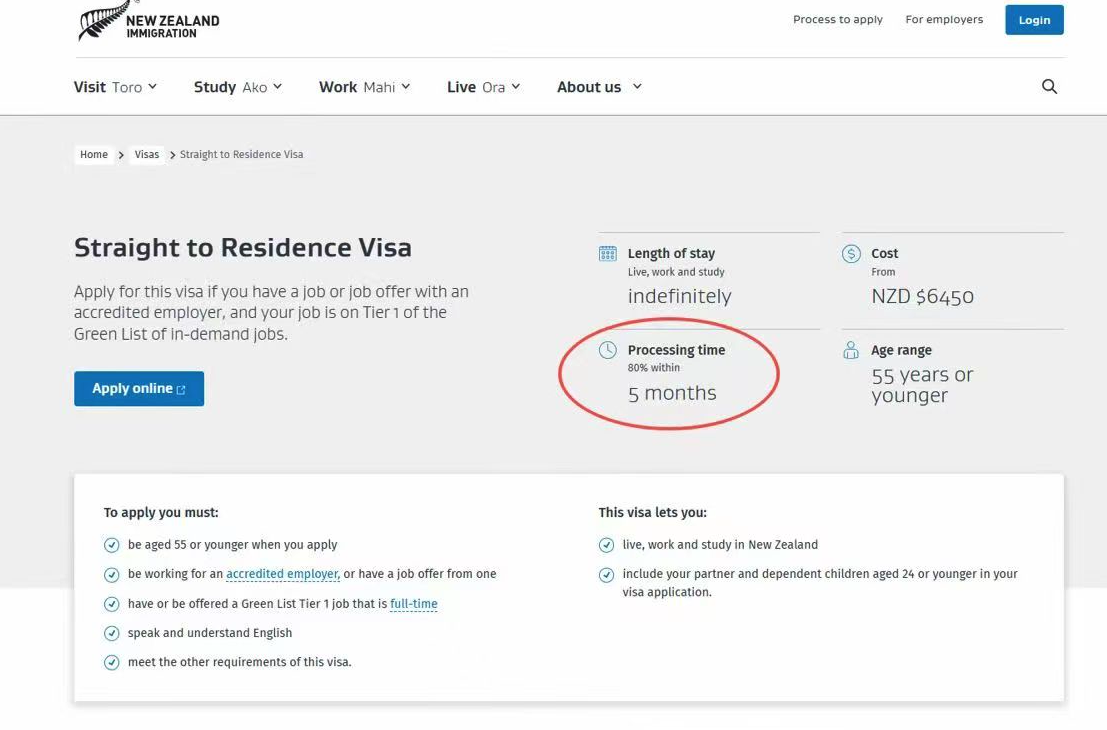Click the checkmark icon beside 'speak and understand English'

tap(112, 633)
